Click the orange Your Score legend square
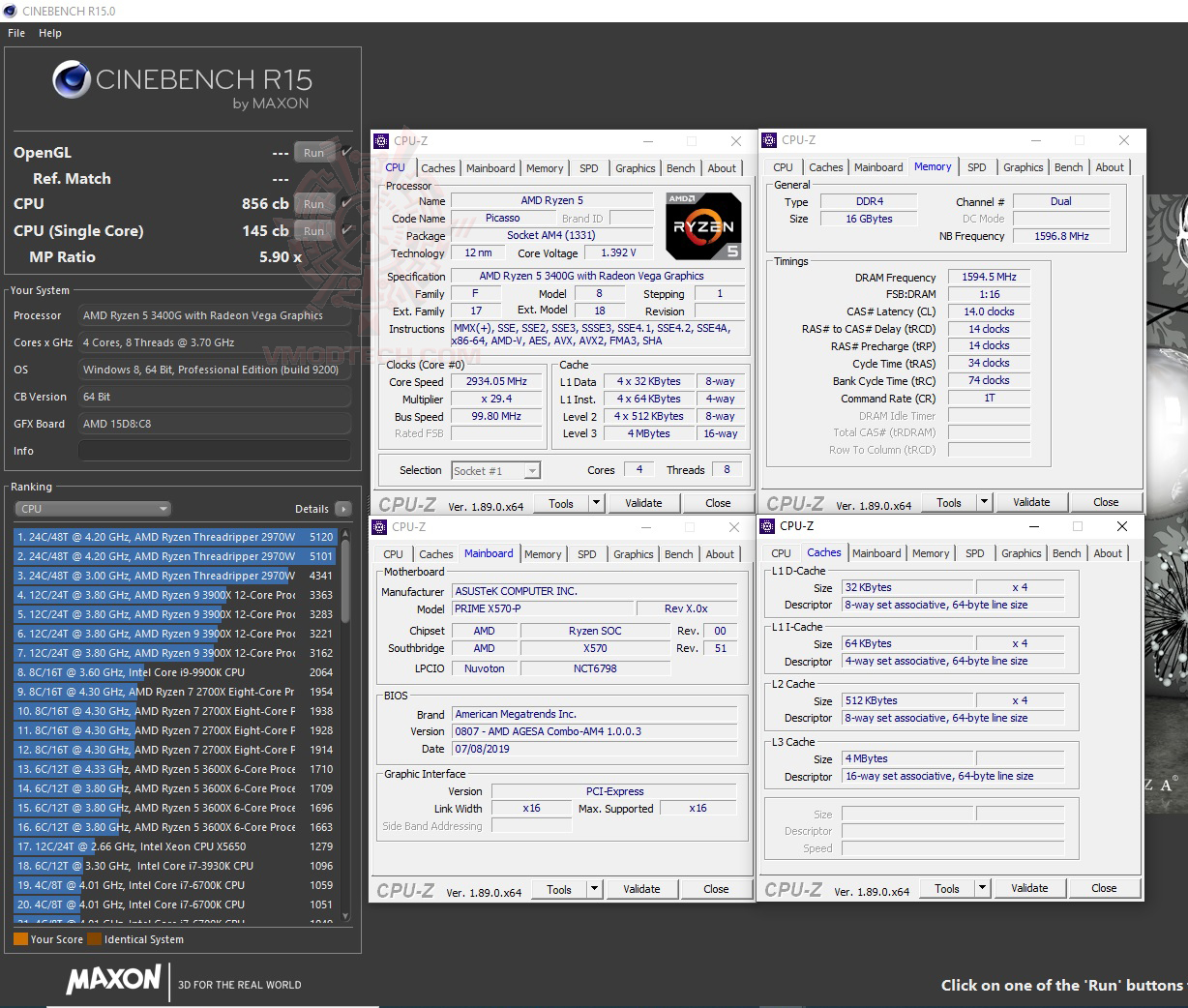Image resolution: width=1188 pixels, height=1008 pixels. click(20, 938)
